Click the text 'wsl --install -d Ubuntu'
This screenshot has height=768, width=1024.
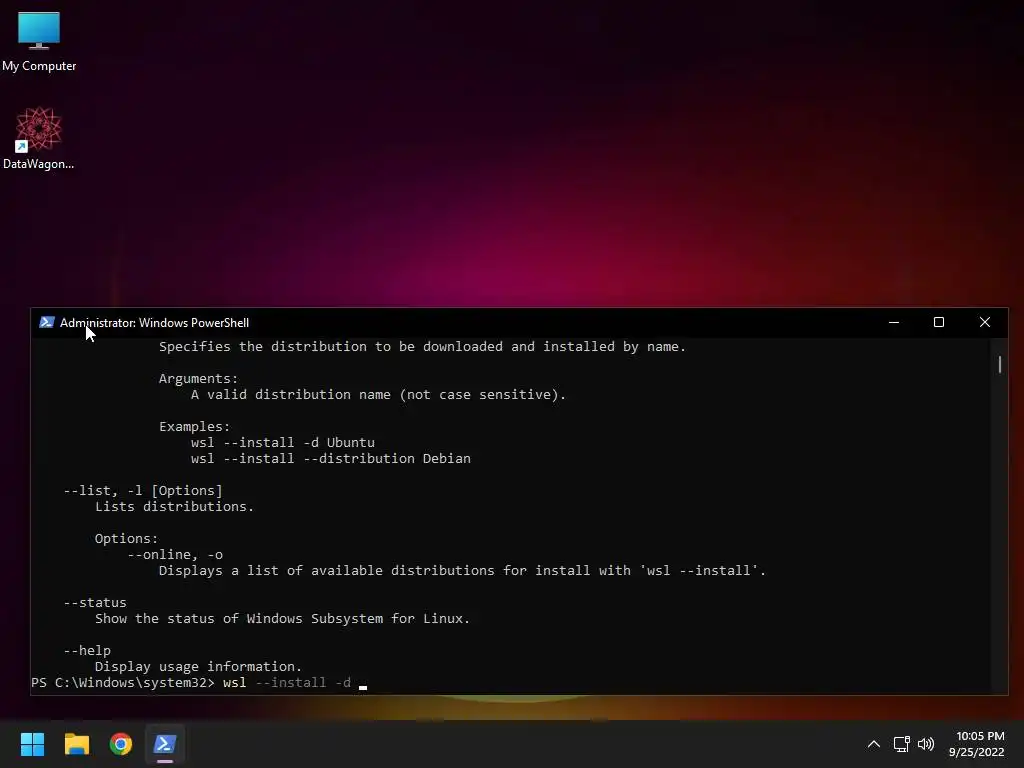(x=283, y=442)
